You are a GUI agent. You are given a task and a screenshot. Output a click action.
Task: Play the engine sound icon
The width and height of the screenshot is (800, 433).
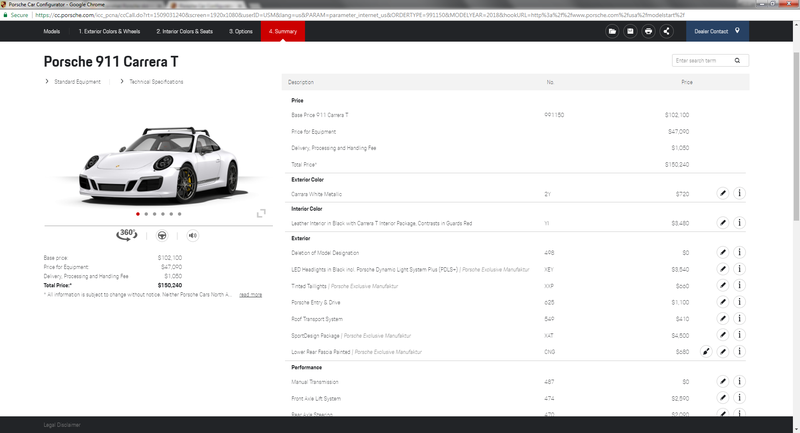(192, 236)
